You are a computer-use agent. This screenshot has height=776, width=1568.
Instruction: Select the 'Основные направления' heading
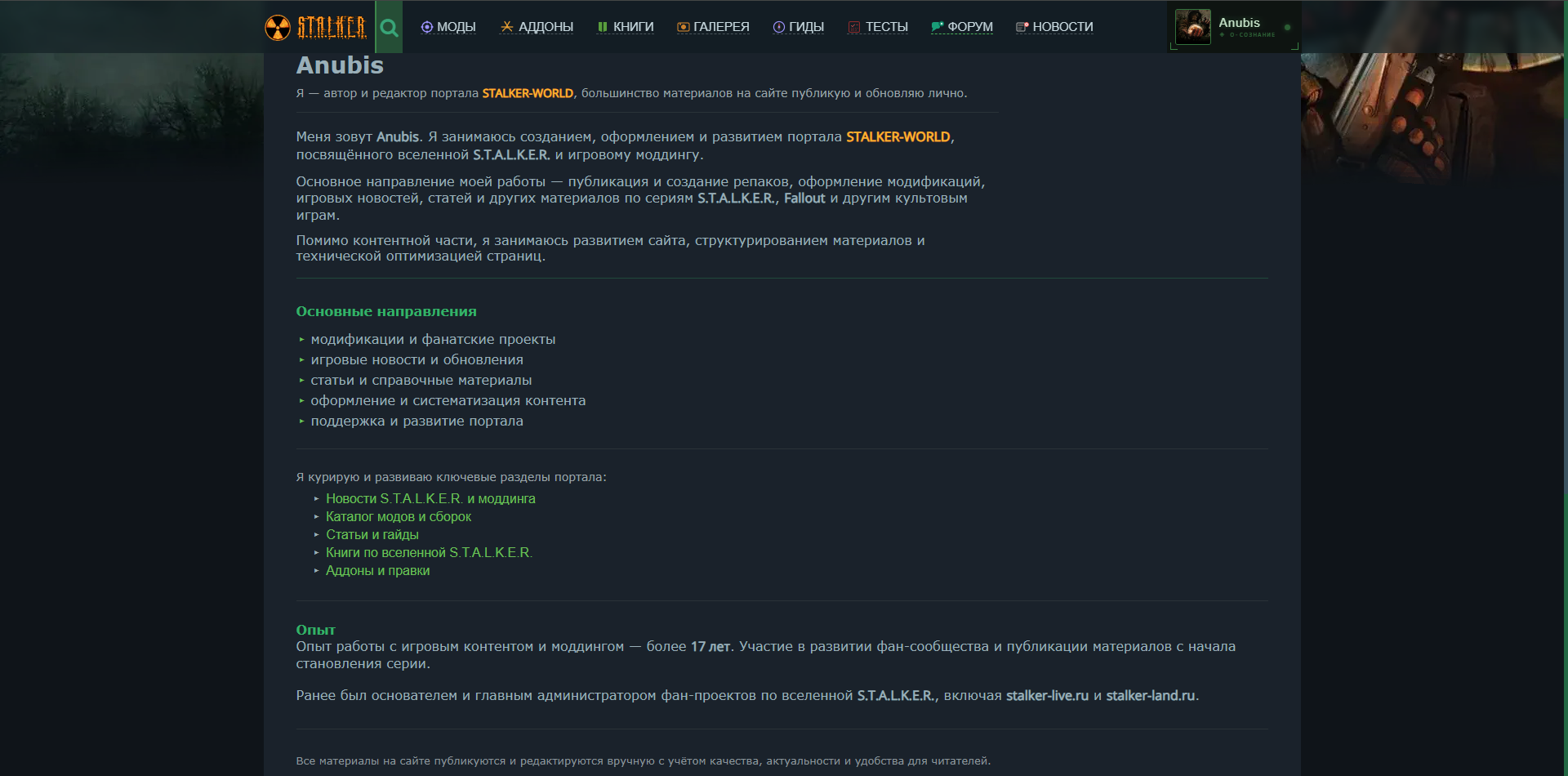click(x=386, y=311)
